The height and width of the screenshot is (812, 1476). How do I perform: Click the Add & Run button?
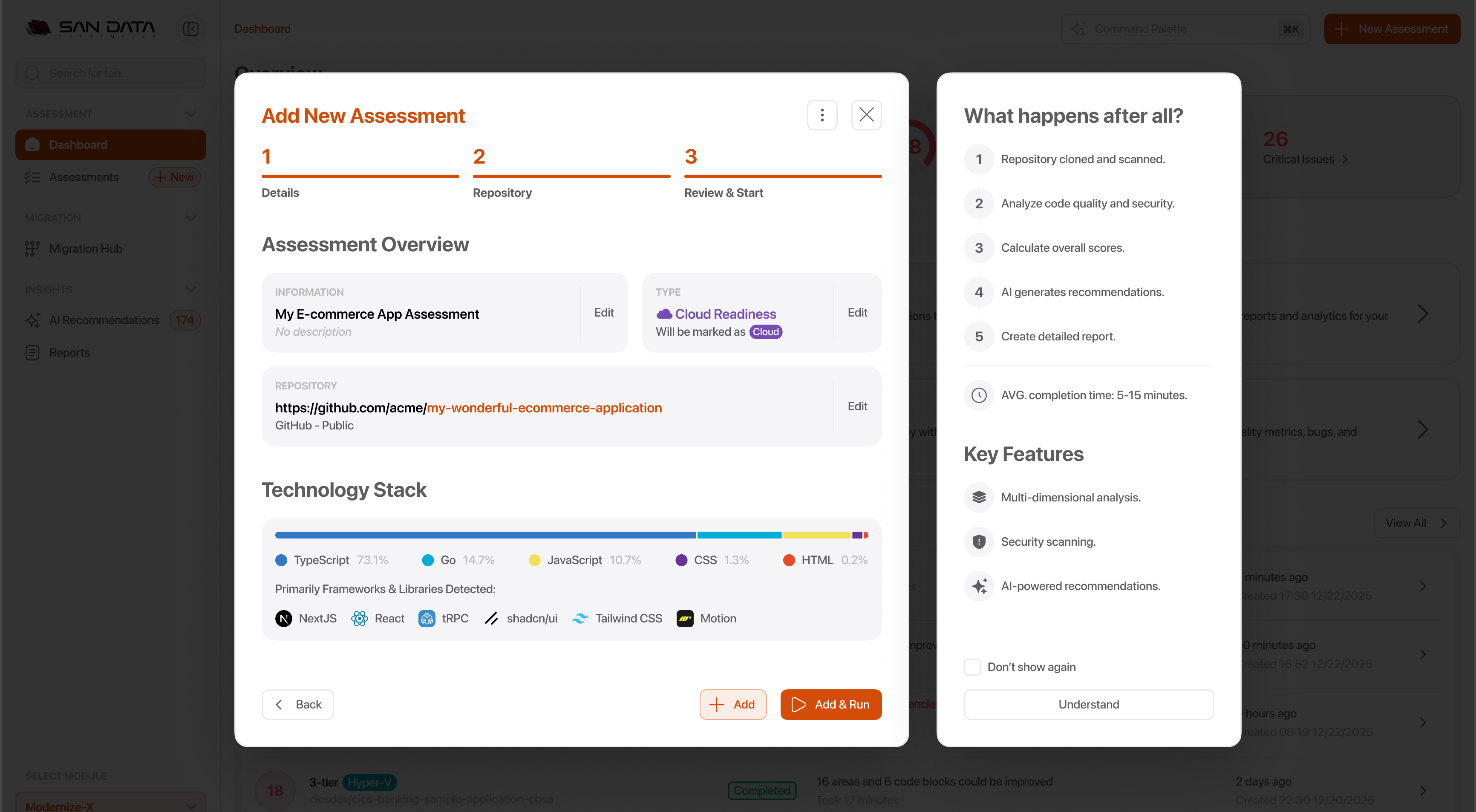click(x=830, y=704)
